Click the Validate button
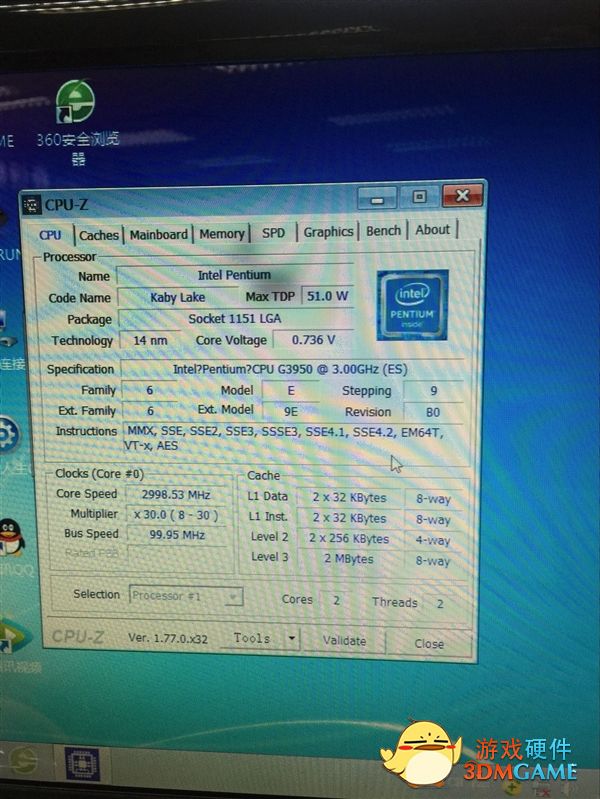600x799 pixels. coord(344,641)
